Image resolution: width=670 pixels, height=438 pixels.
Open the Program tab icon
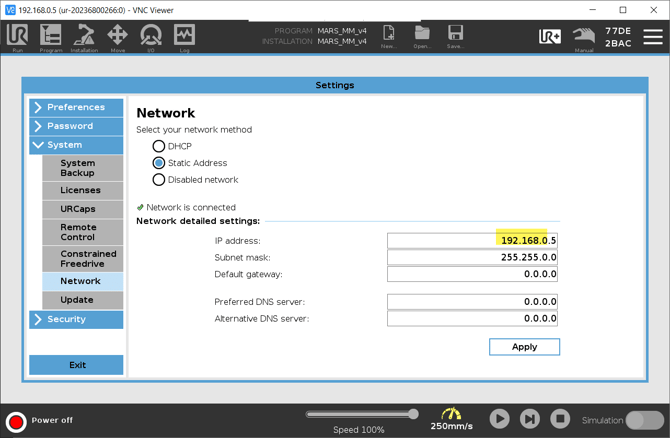50,36
